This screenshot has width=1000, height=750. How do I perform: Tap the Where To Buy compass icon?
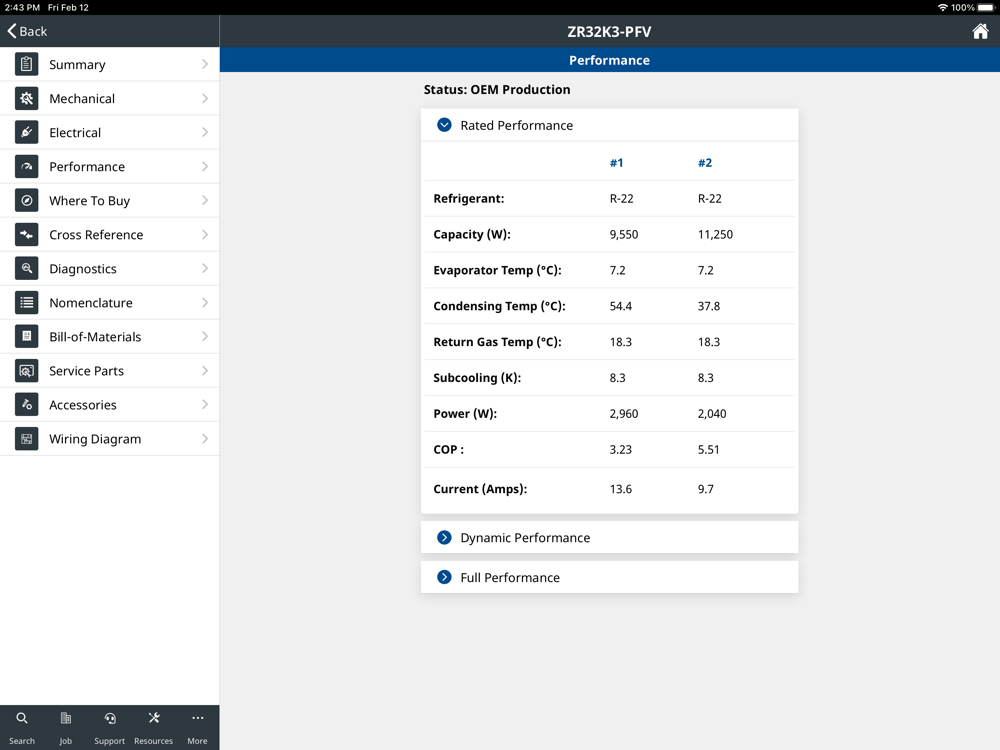(26, 200)
